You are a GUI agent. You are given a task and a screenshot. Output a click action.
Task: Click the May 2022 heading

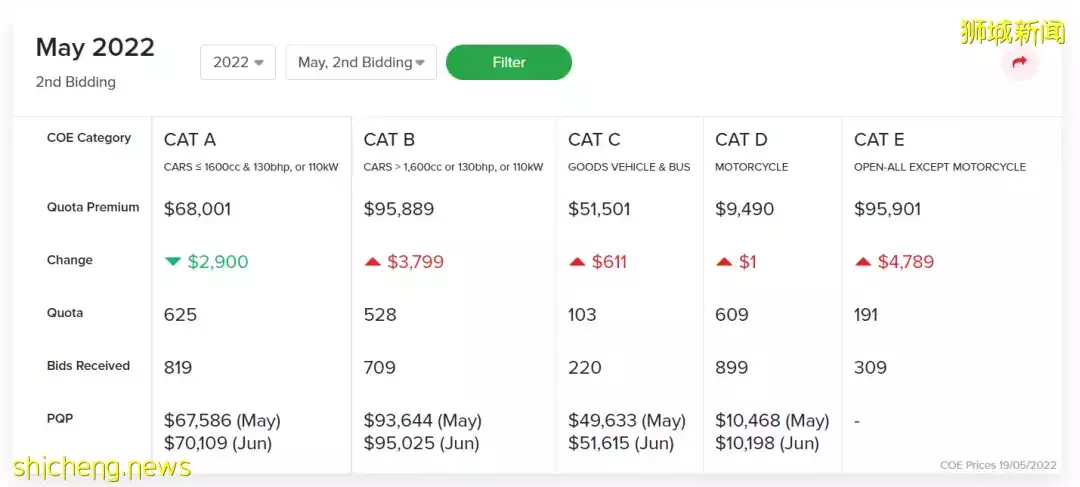(x=95, y=47)
